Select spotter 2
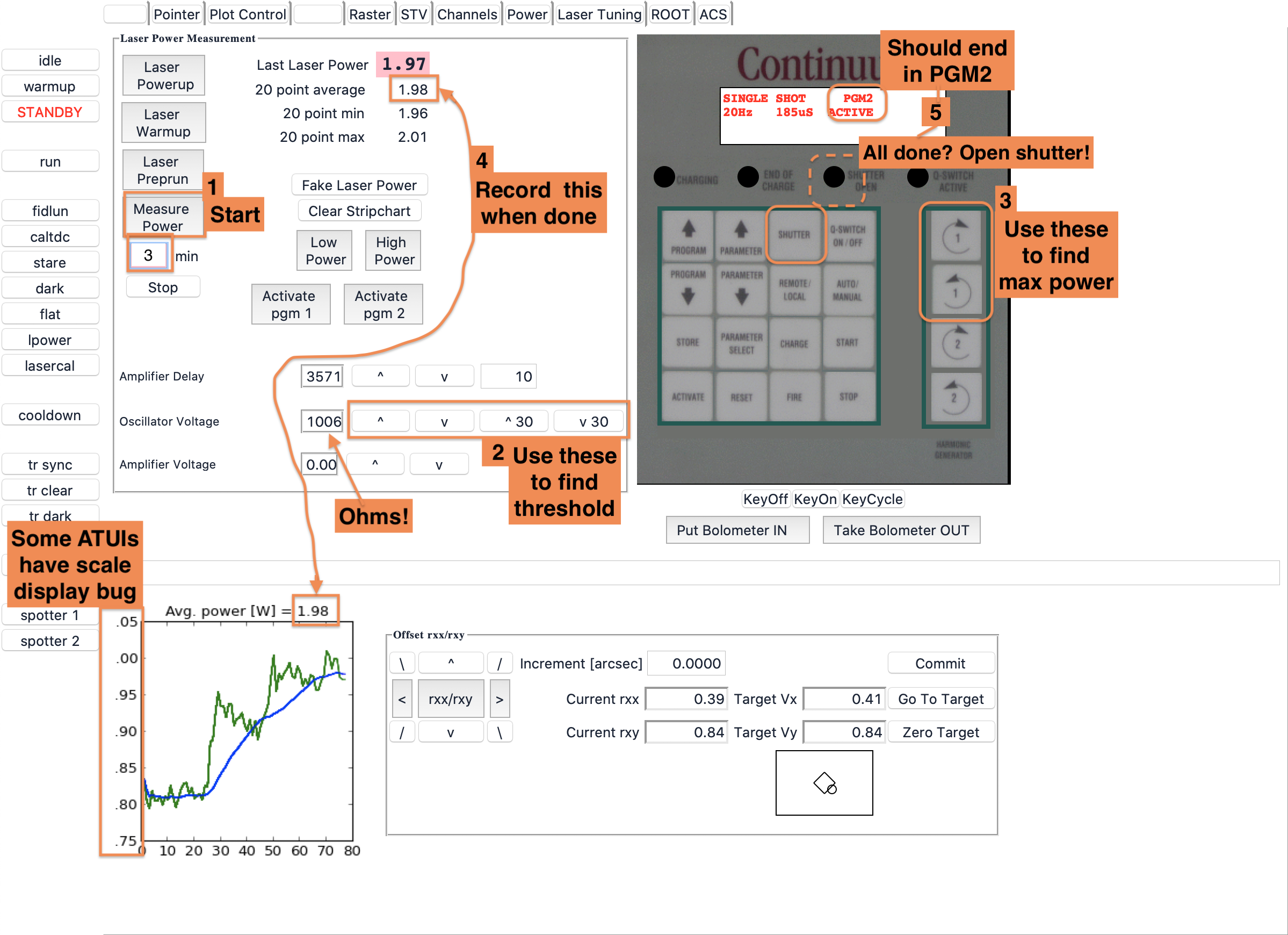The height and width of the screenshot is (935, 1288). (x=50, y=640)
